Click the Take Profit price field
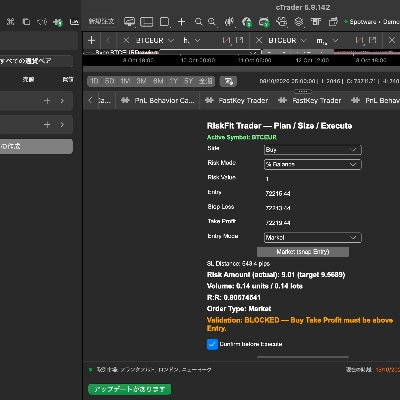The image size is (400, 400). [312, 223]
